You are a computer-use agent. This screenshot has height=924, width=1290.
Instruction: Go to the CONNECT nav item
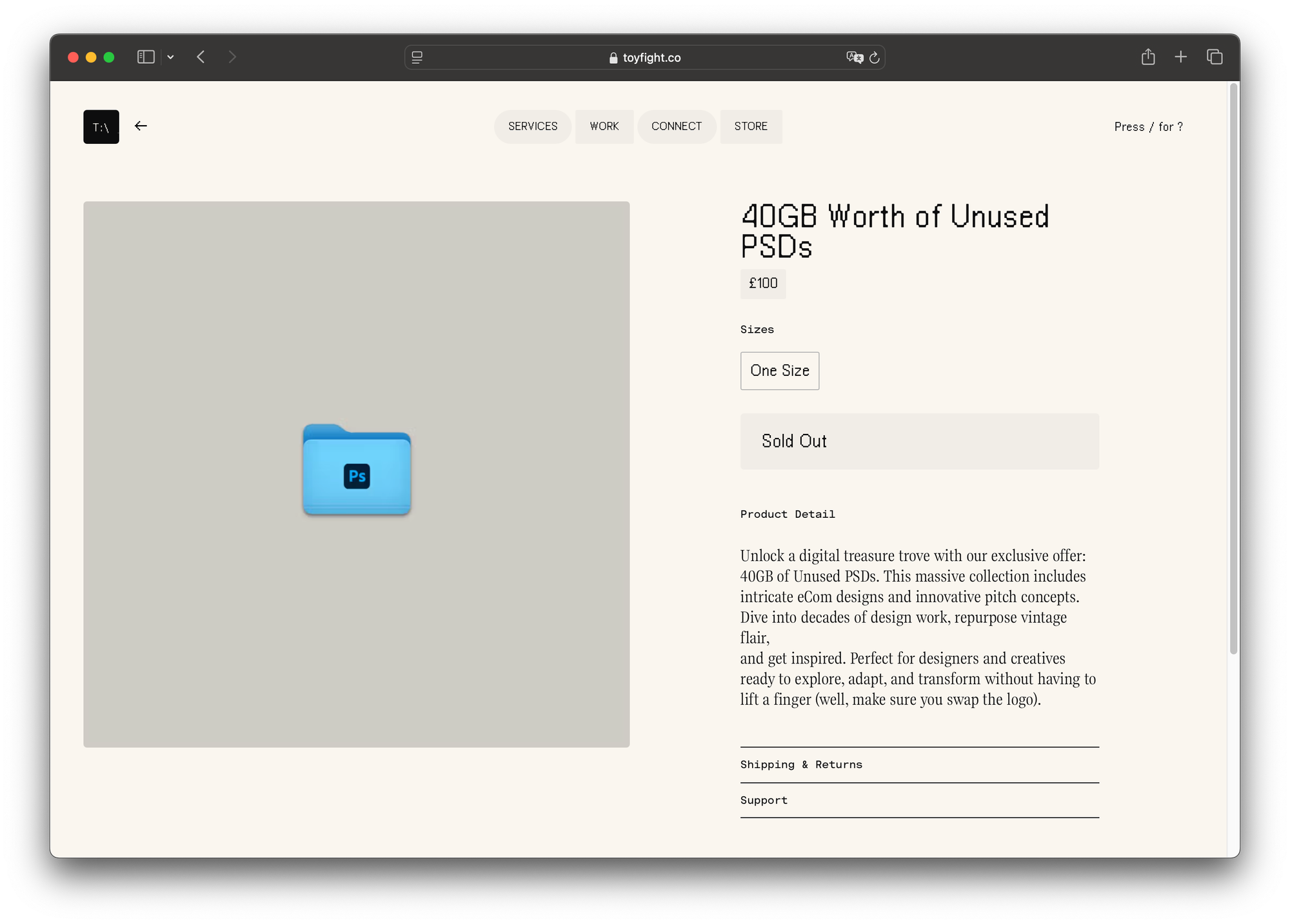(x=676, y=126)
